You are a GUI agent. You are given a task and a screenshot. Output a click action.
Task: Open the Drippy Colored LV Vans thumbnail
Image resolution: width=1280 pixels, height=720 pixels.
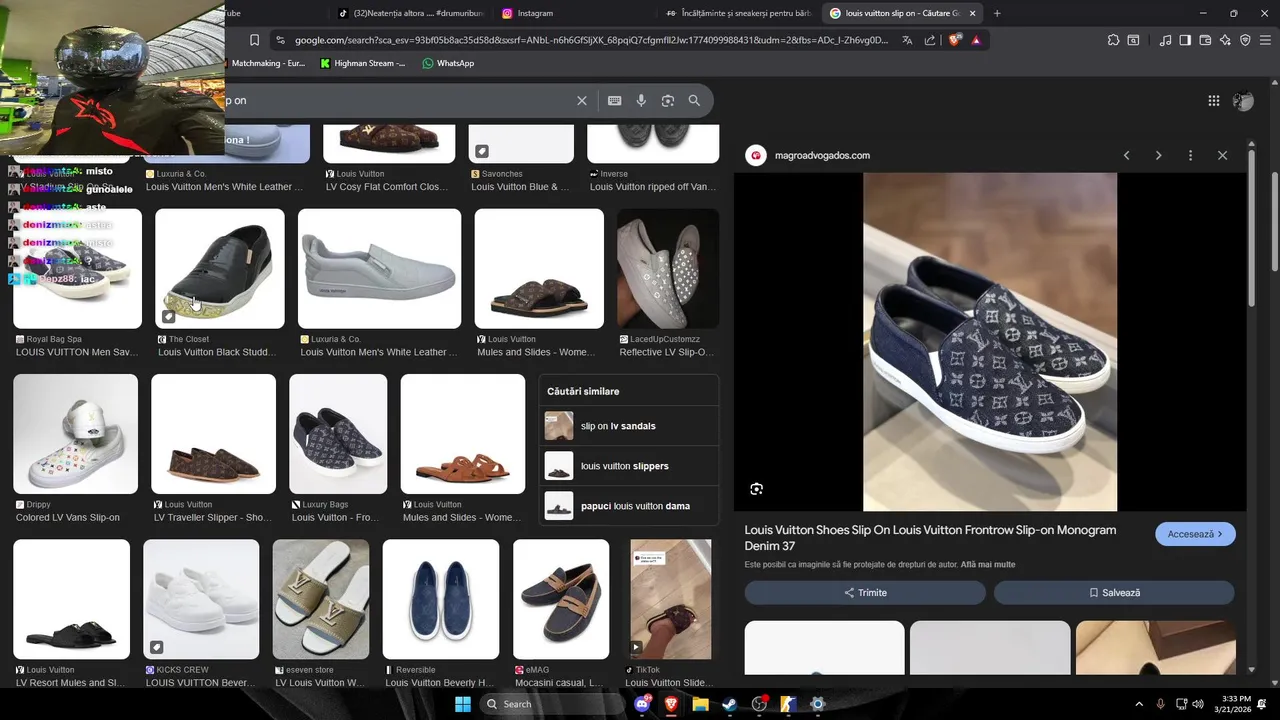click(x=75, y=434)
